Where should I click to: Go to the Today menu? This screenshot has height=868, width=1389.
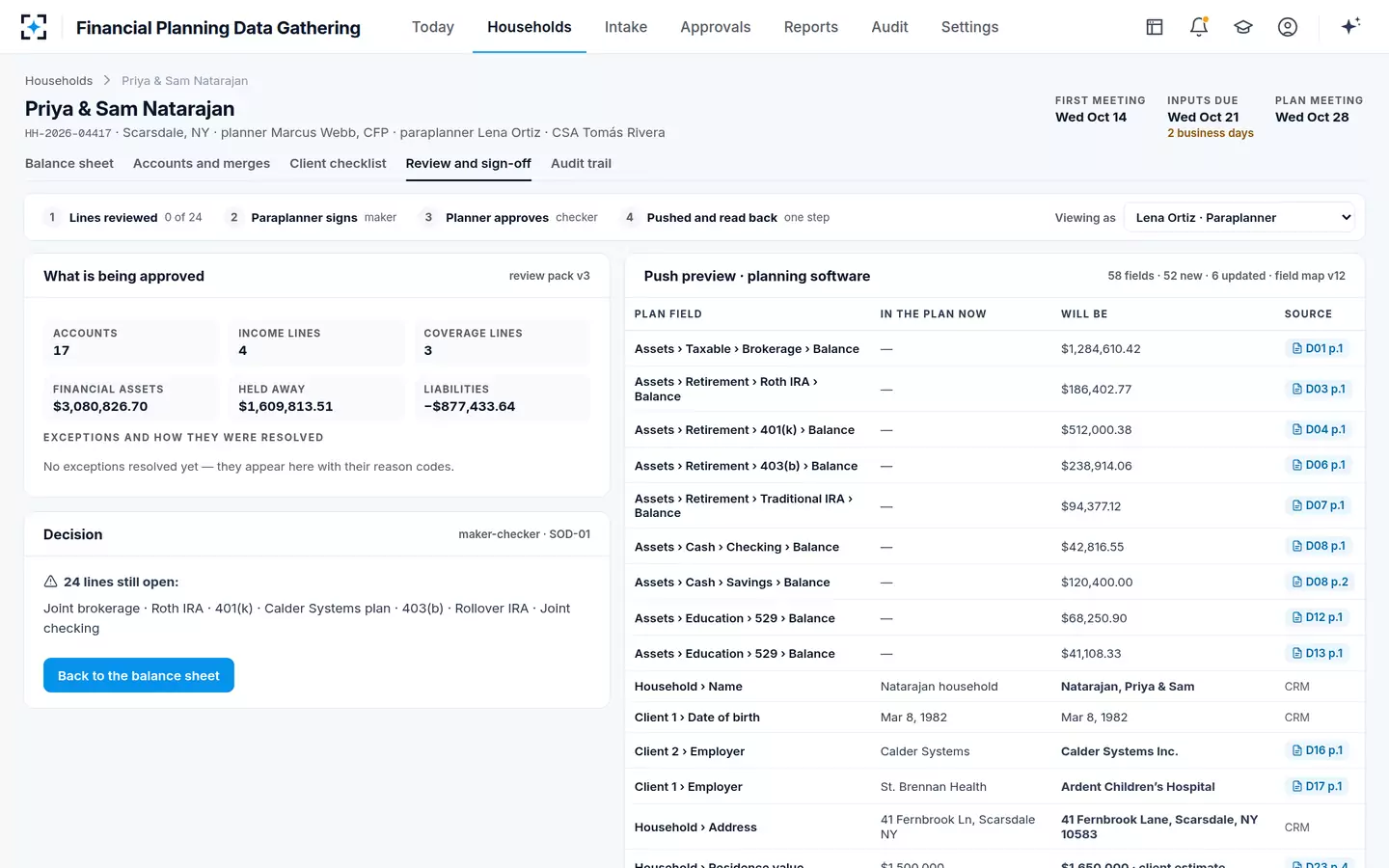point(433,27)
